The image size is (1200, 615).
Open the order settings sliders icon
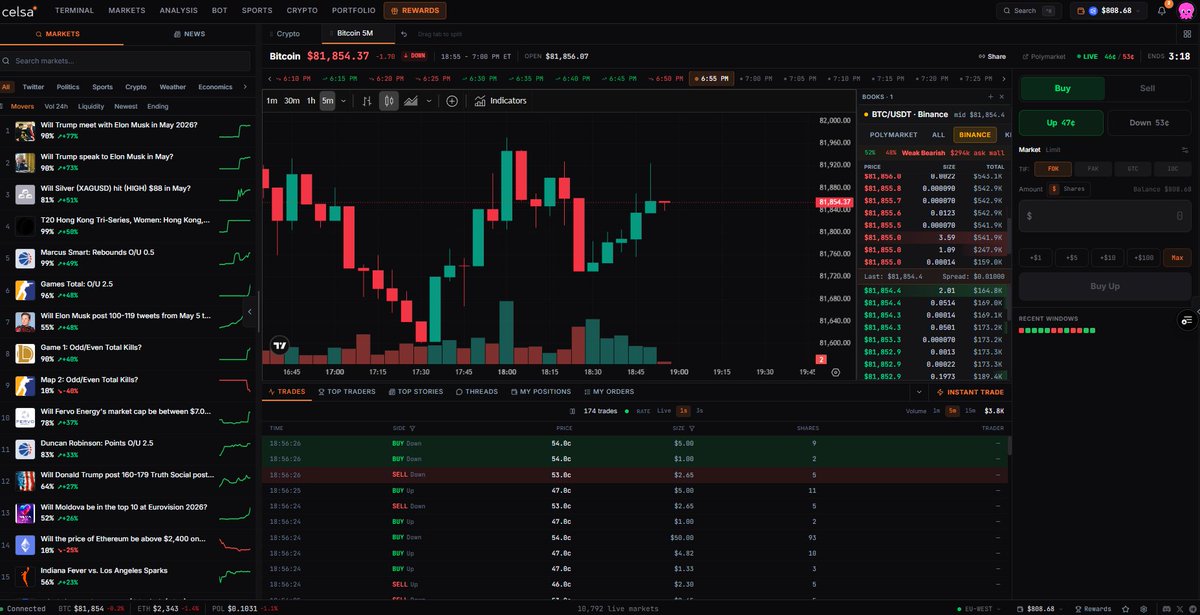[x=1186, y=149]
